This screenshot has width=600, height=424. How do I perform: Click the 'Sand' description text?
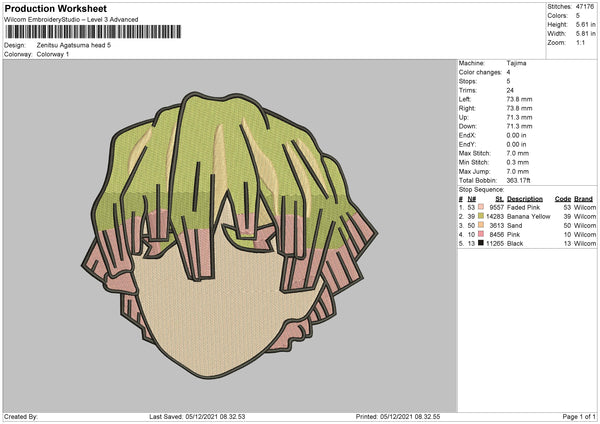coord(514,225)
